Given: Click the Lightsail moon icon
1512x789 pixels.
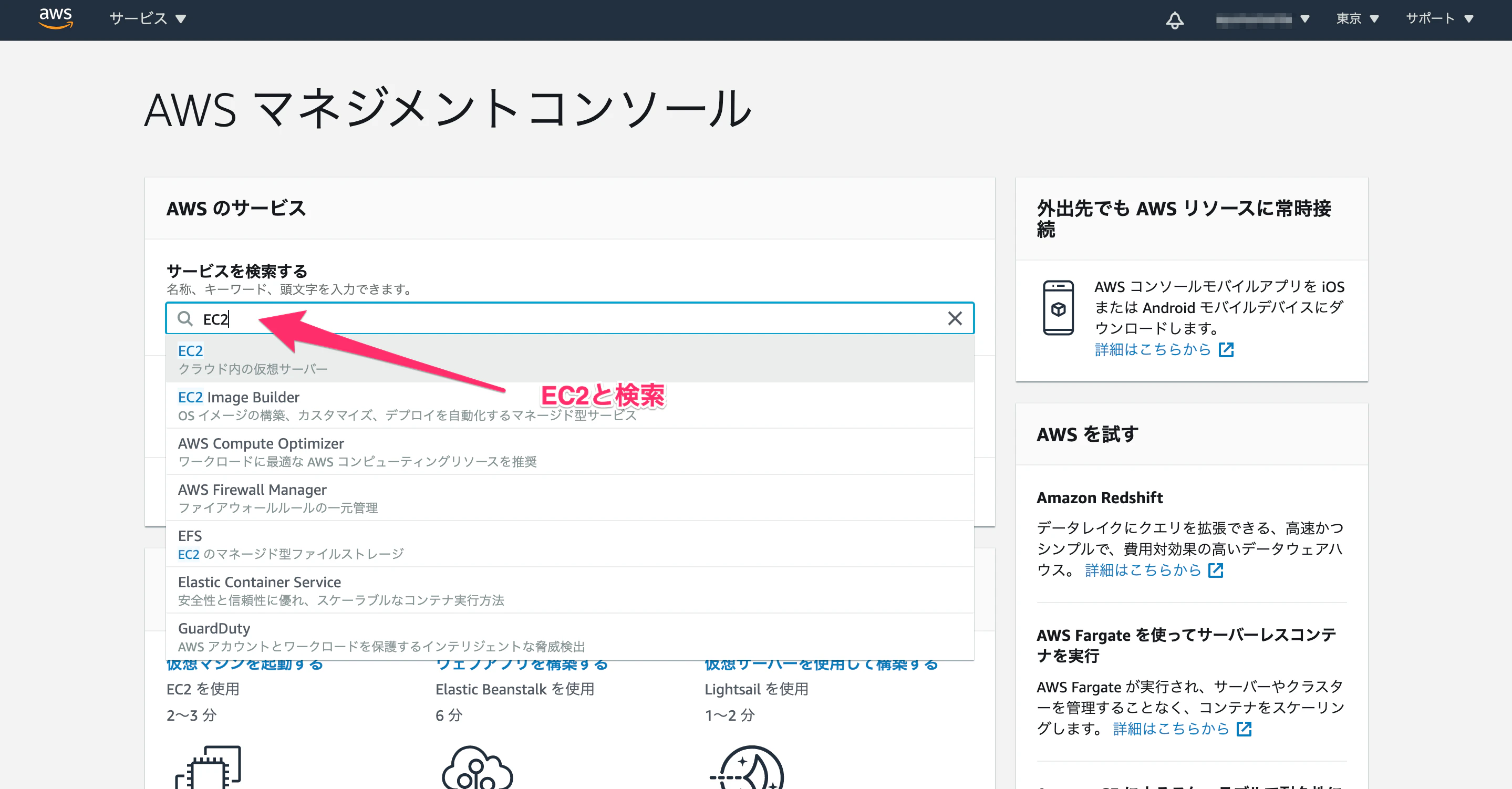Looking at the screenshot, I should pos(747,767).
